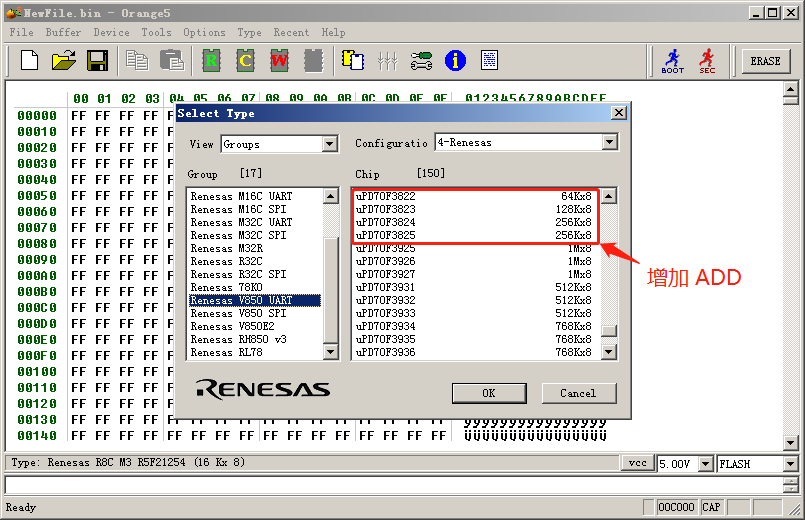The height and width of the screenshot is (520, 805).
Task: Open a file with the folder icon
Action: [63, 61]
